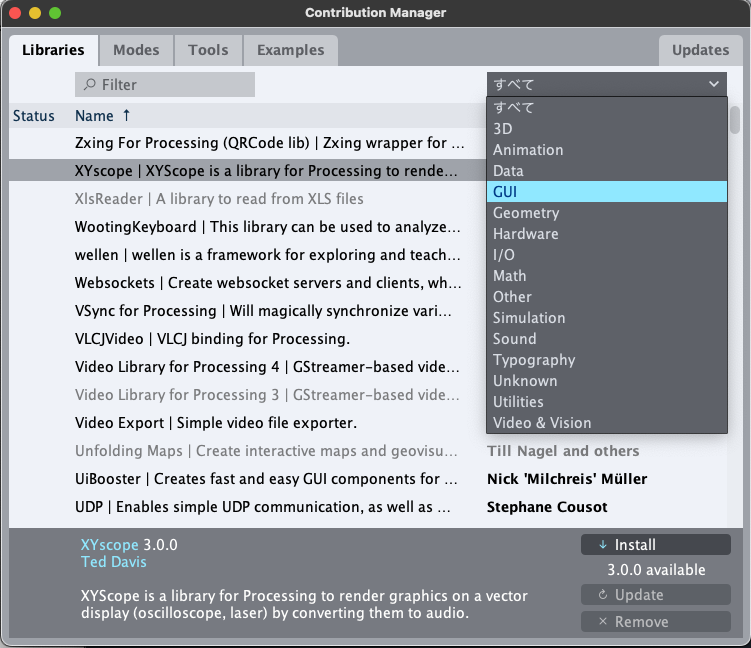Viewport: 751px width, 648px height.
Task: Open the Examples tab
Action: tap(290, 50)
